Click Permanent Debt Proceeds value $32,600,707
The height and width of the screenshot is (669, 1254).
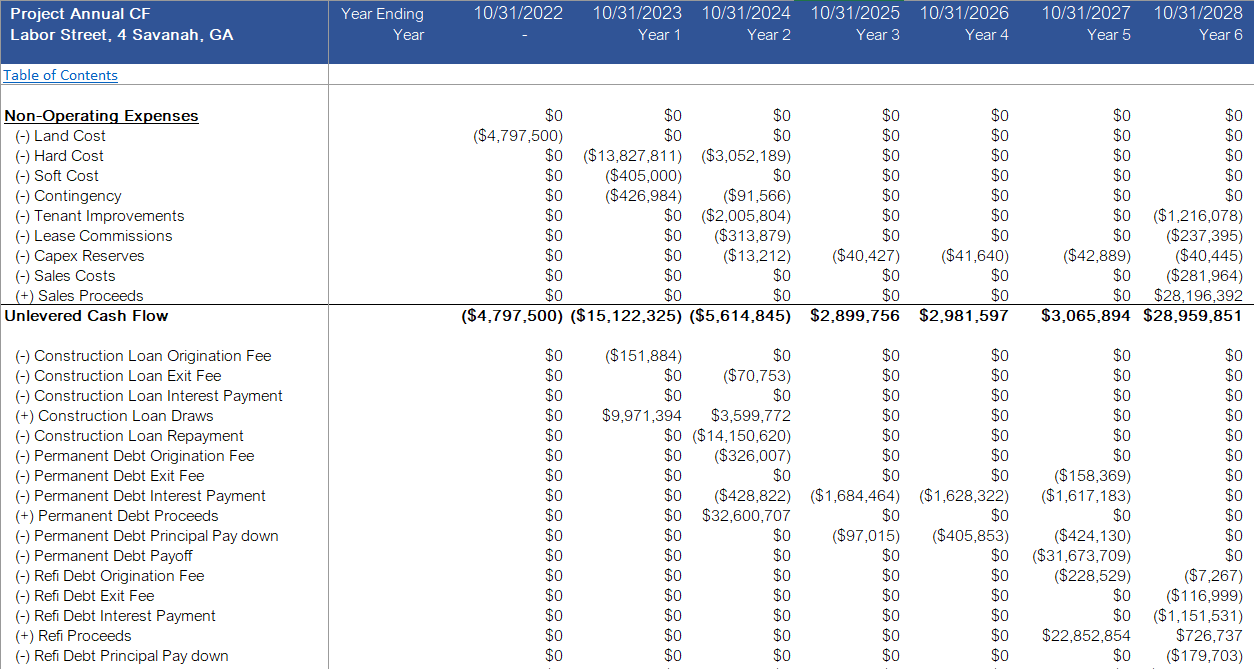click(x=747, y=516)
